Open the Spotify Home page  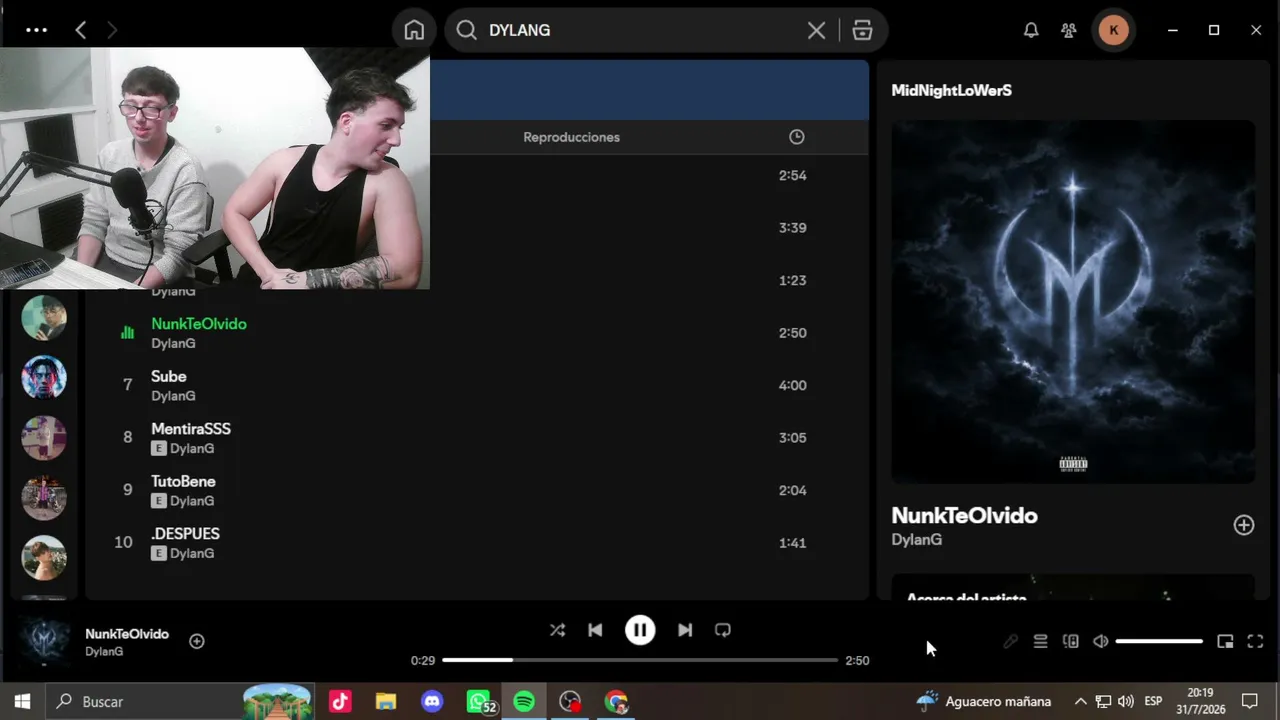(414, 30)
